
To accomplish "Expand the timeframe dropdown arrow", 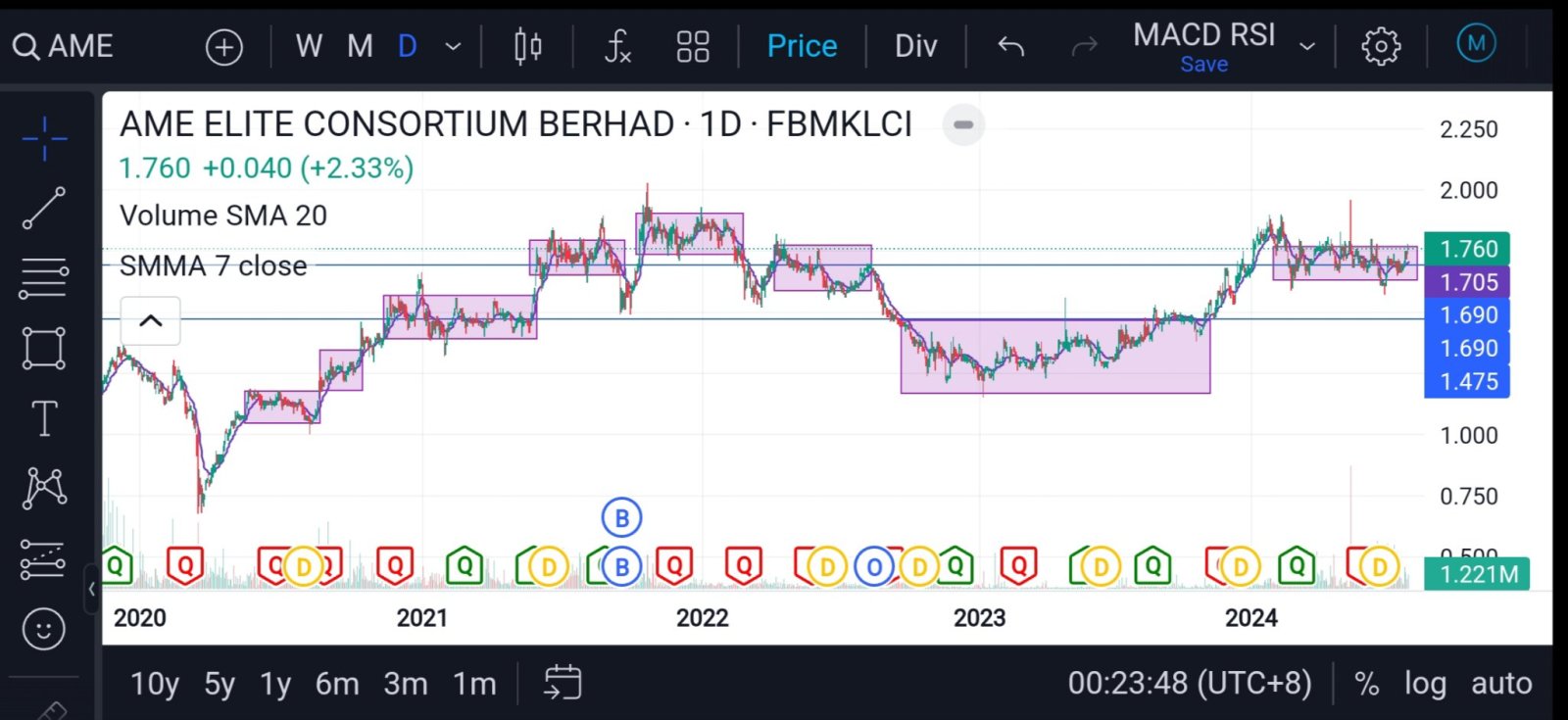I will (x=453, y=46).
